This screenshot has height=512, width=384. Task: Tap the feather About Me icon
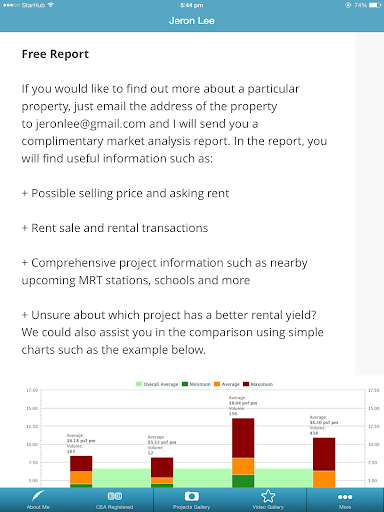pos(38,496)
